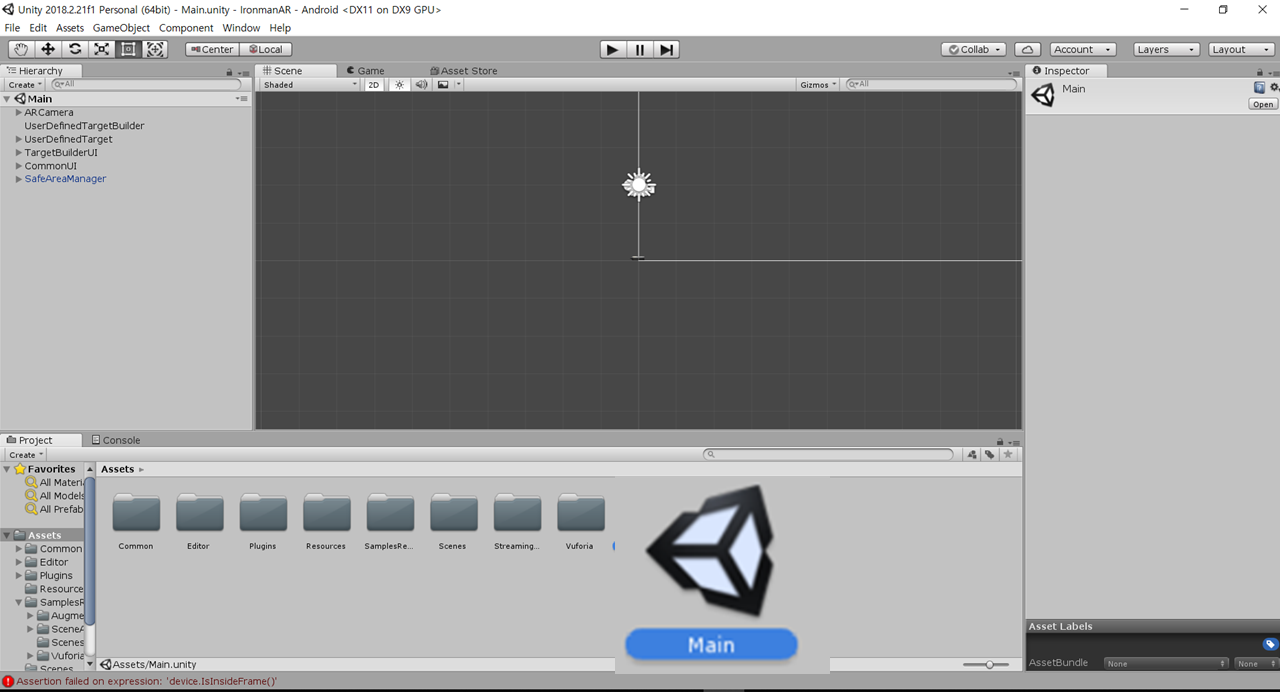The image size is (1280, 692).
Task: Start Play mode
Action: (x=612, y=49)
